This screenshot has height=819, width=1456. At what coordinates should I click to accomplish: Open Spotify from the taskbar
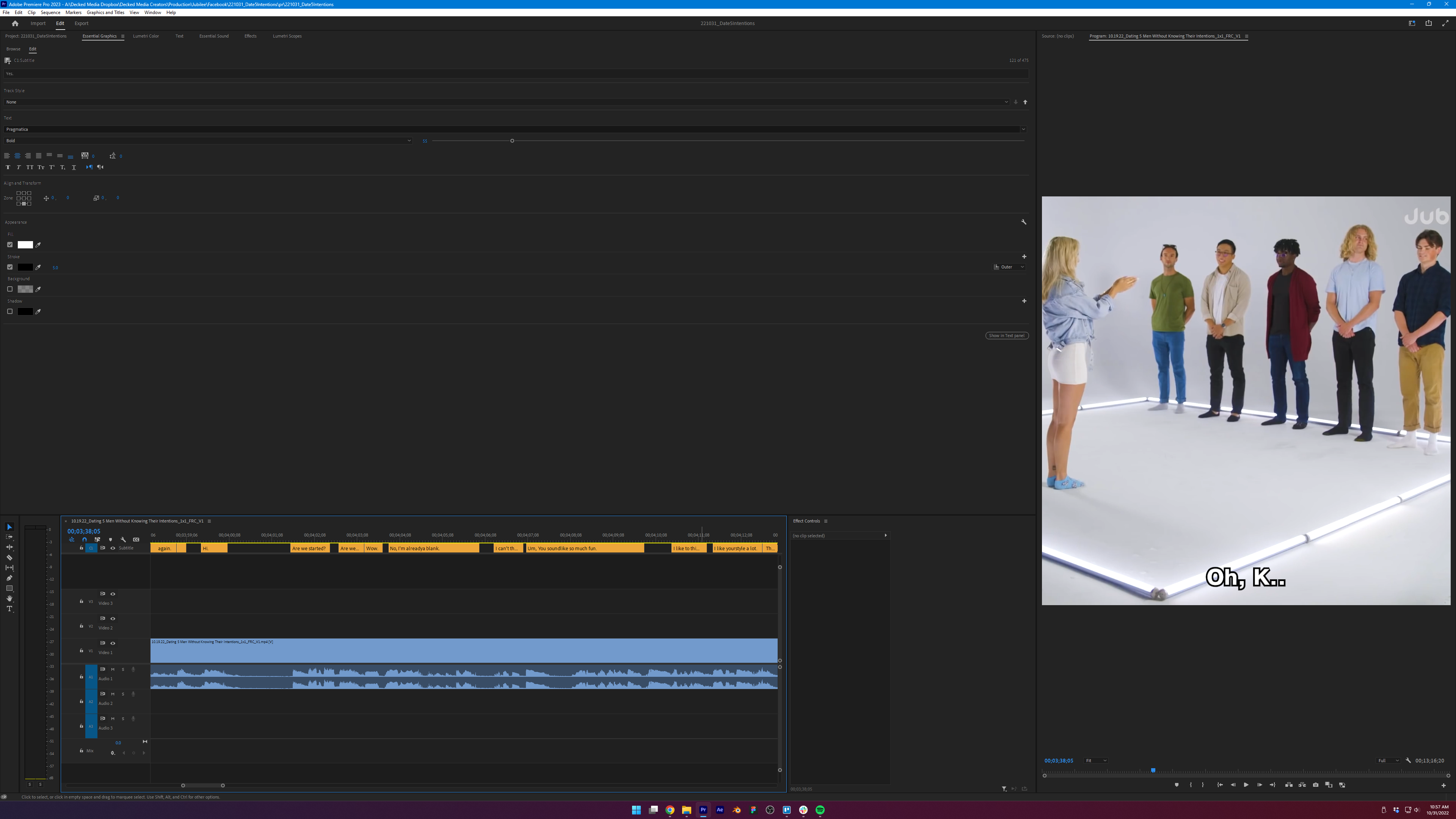point(819,810)
